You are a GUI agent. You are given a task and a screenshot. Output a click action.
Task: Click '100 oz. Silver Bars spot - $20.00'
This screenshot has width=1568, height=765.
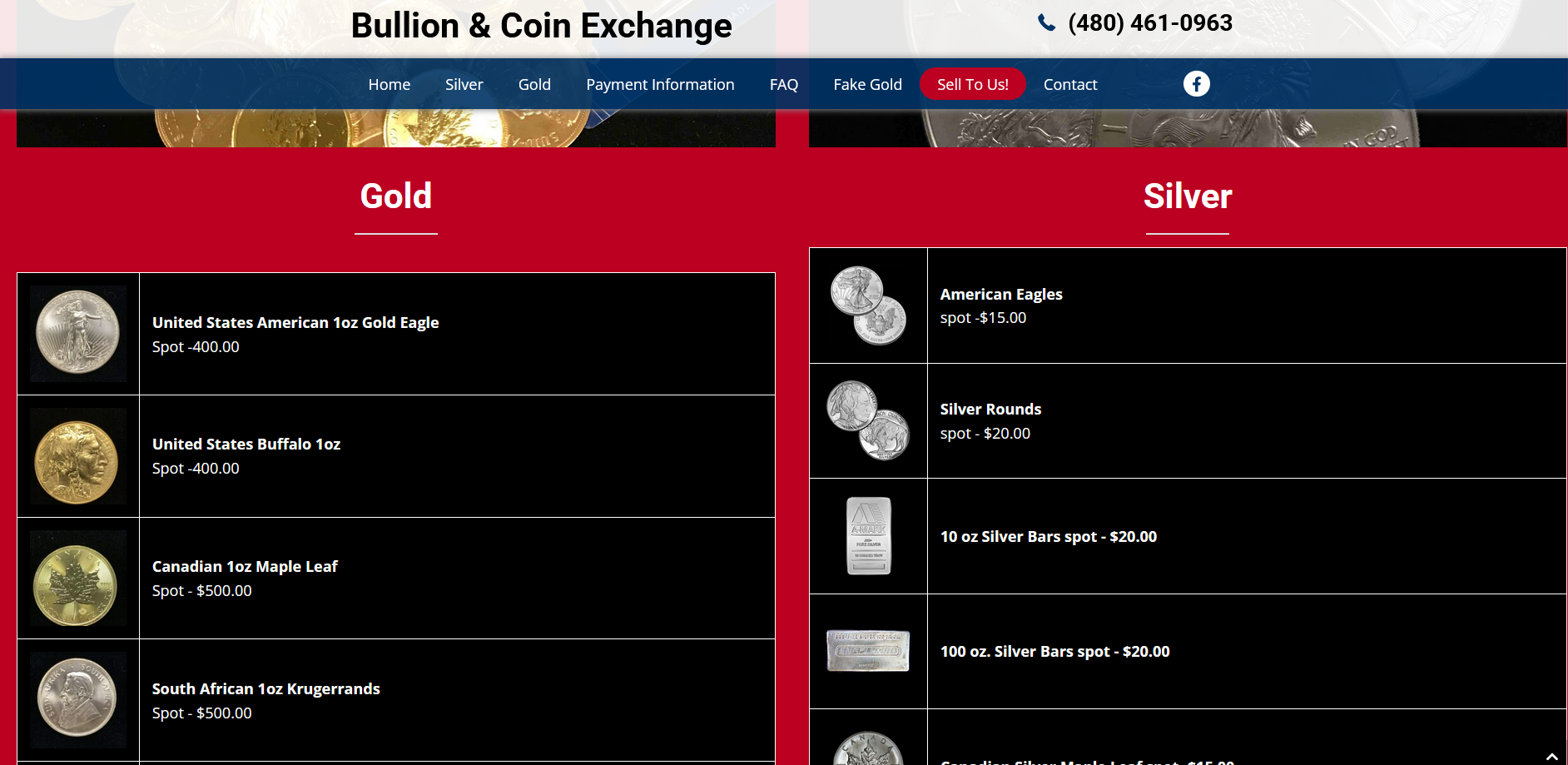click(1055, 651)
